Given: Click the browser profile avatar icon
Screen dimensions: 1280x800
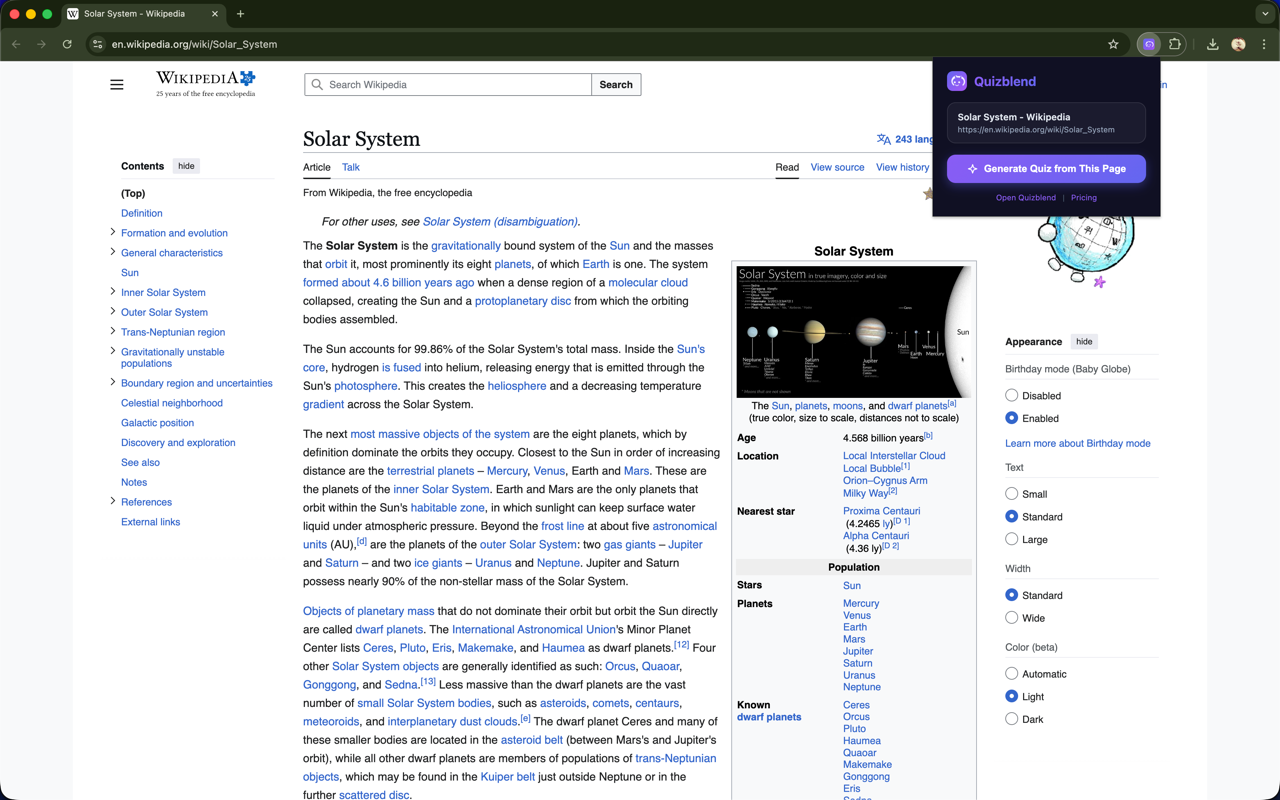Looking at the screenshot, I should [1238, 44].
